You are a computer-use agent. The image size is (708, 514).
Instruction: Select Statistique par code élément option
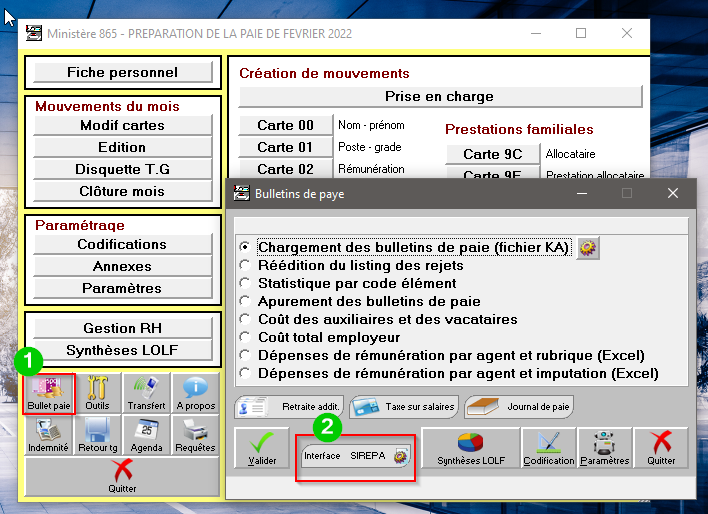(244, 283)
